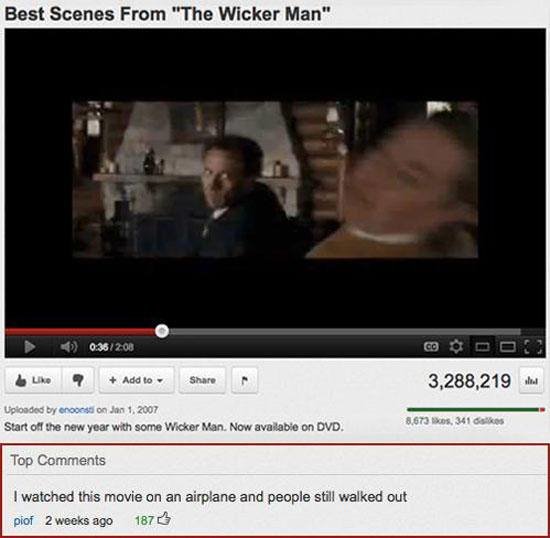Image resolution: width=550 pixels, height=538 pixels.
Task: Click the red progress bar scrubber handle
Action: click(162, 331)
